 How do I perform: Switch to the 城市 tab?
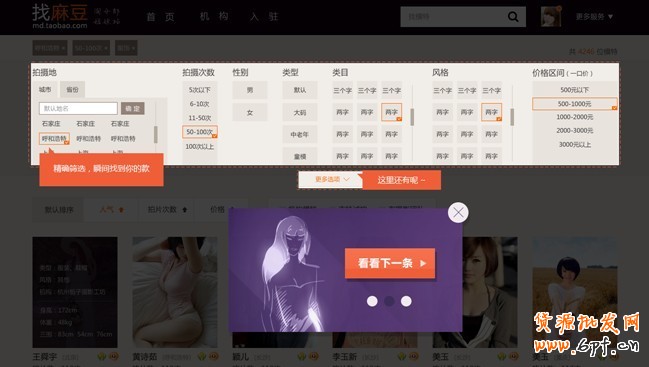click(x=45, y=89)
